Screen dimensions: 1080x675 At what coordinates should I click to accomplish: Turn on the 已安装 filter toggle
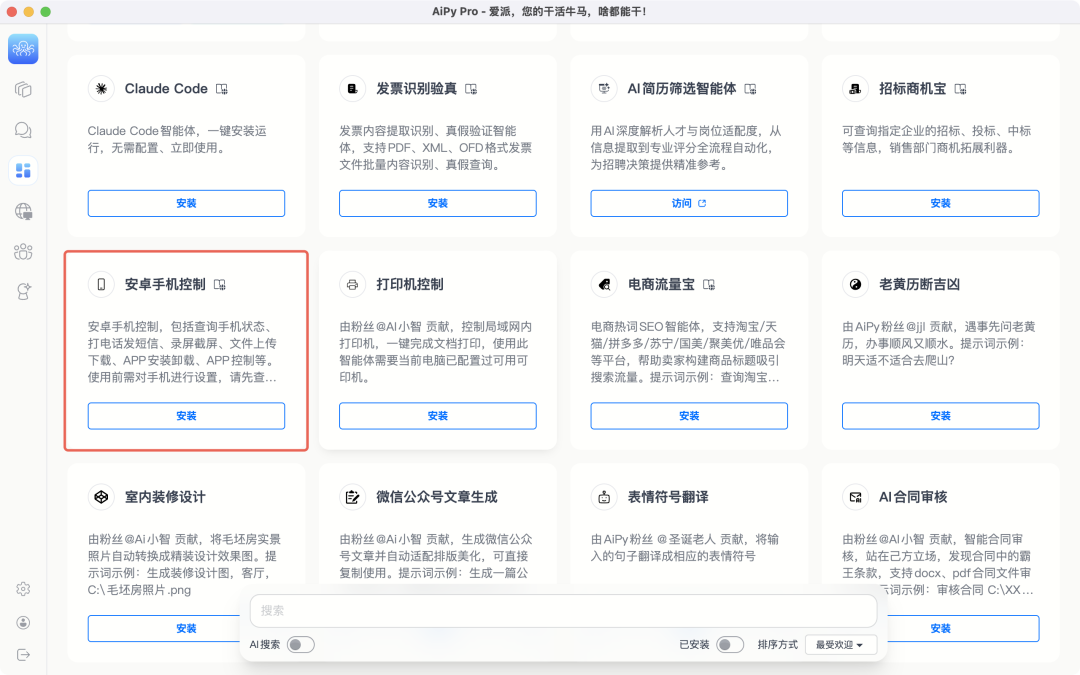pos(729,645)
